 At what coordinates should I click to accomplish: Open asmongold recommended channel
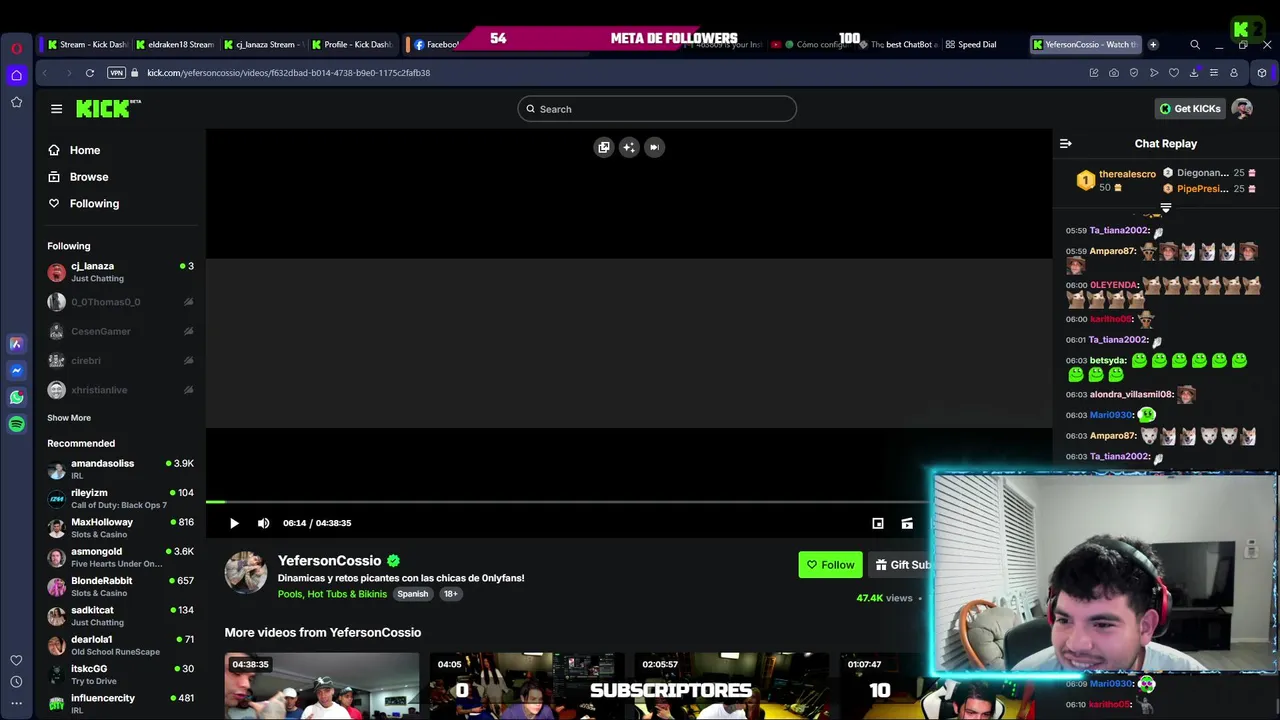click(120, 557)
